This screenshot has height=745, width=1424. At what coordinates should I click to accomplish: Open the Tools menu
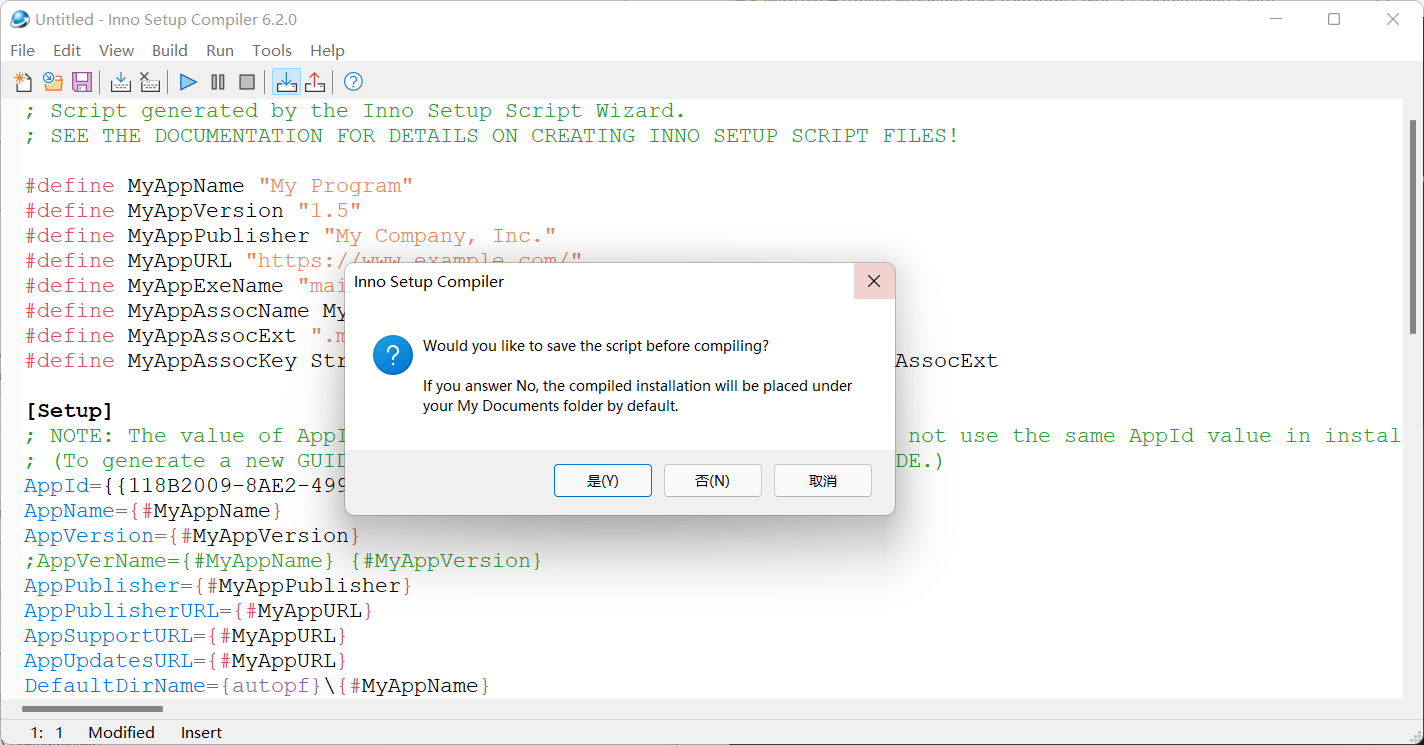tap(272, 50)
